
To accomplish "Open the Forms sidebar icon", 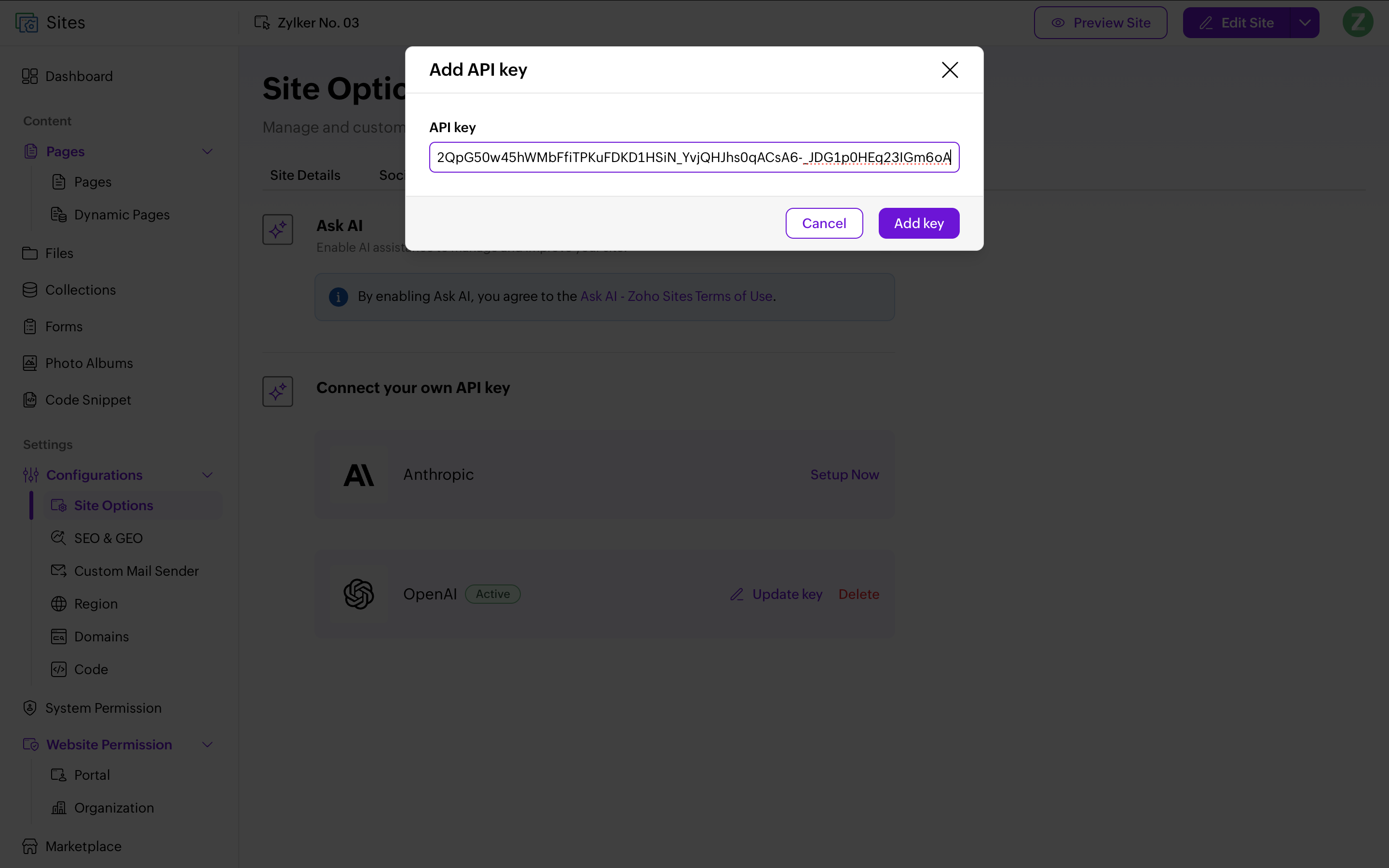I will [30, 326].
